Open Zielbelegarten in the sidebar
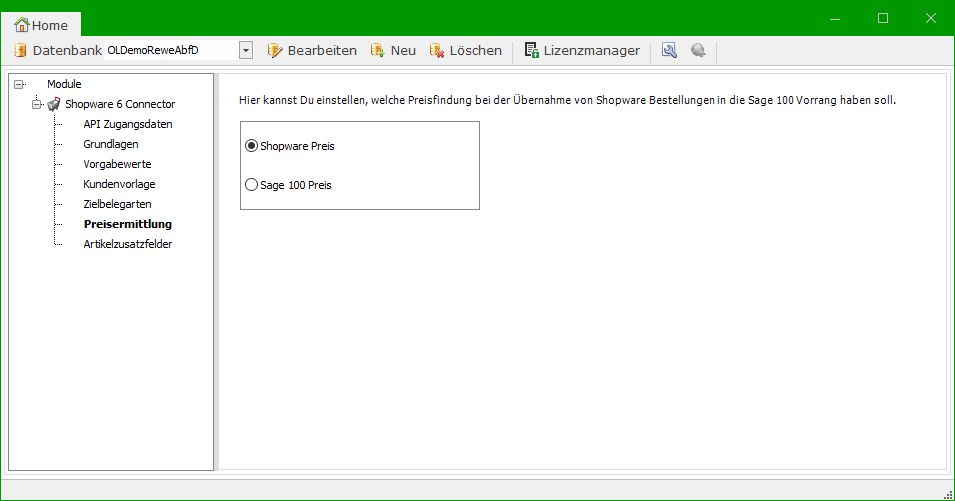This screenshot has height=501, width=955. [x=117, y=204]
